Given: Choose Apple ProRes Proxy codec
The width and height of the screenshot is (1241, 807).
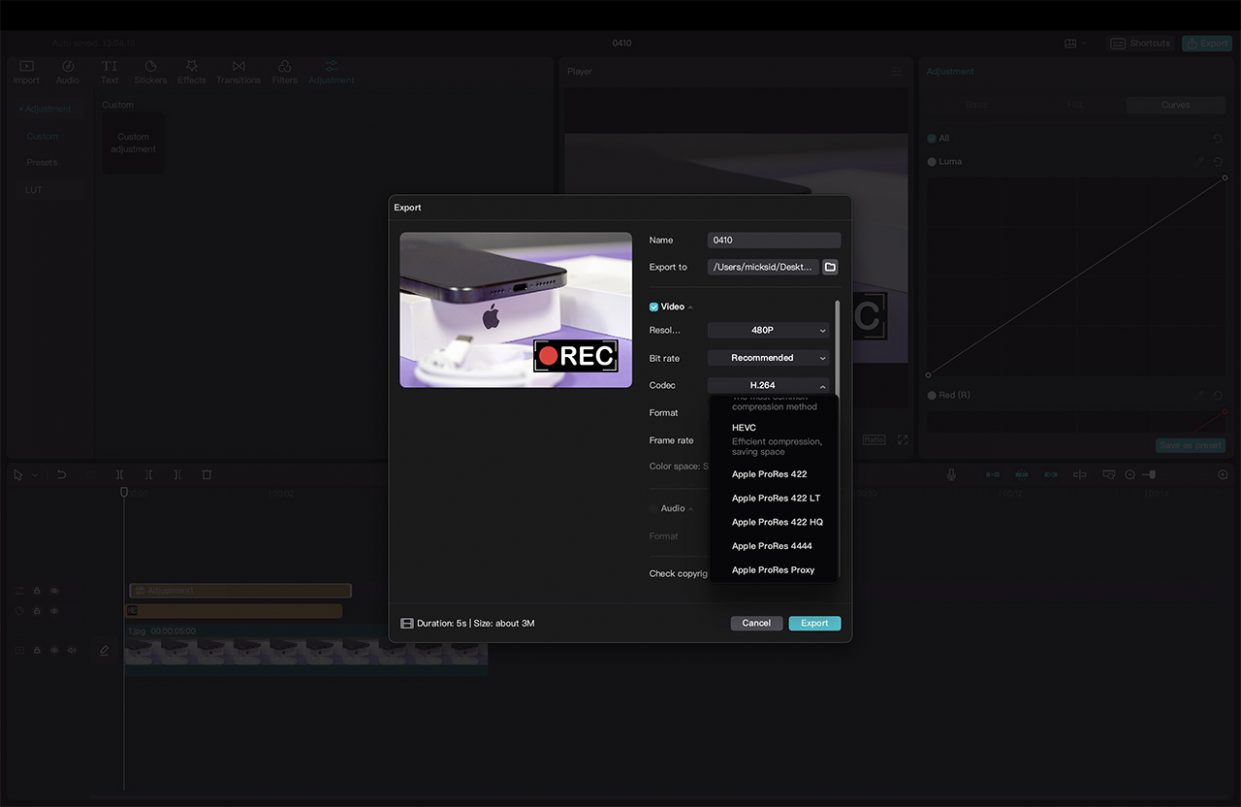Looking at the screenshot, I should click(773, 570).
